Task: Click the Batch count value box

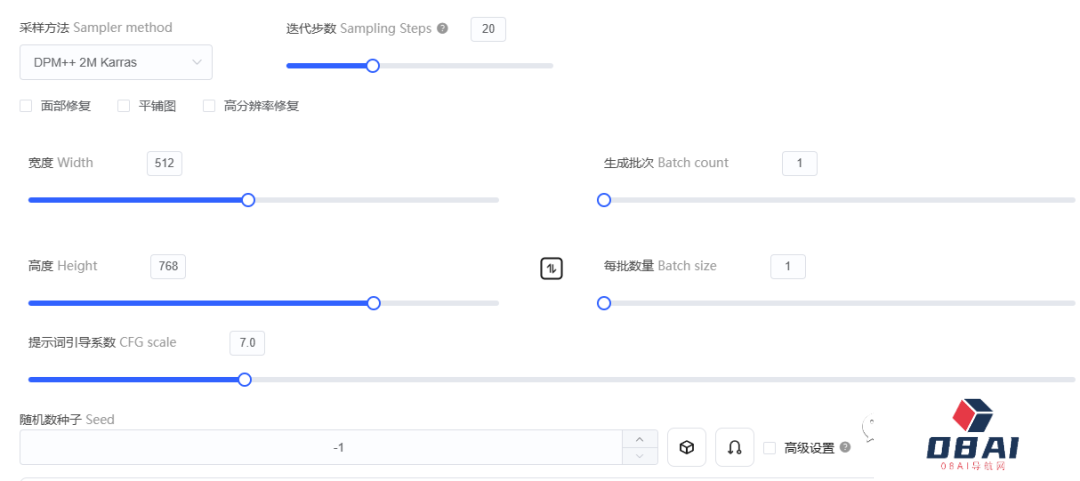Action: 799,163
